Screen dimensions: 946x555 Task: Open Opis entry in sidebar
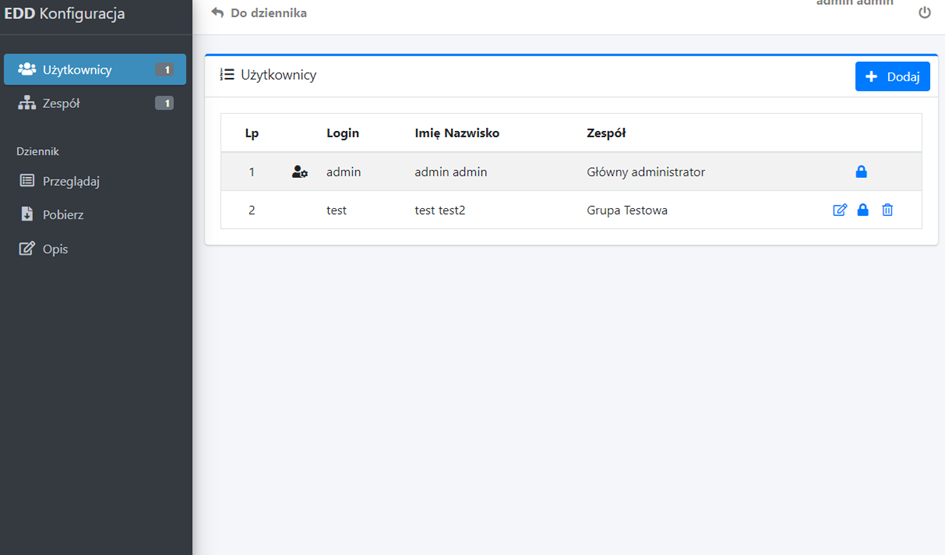pos(55,249)
